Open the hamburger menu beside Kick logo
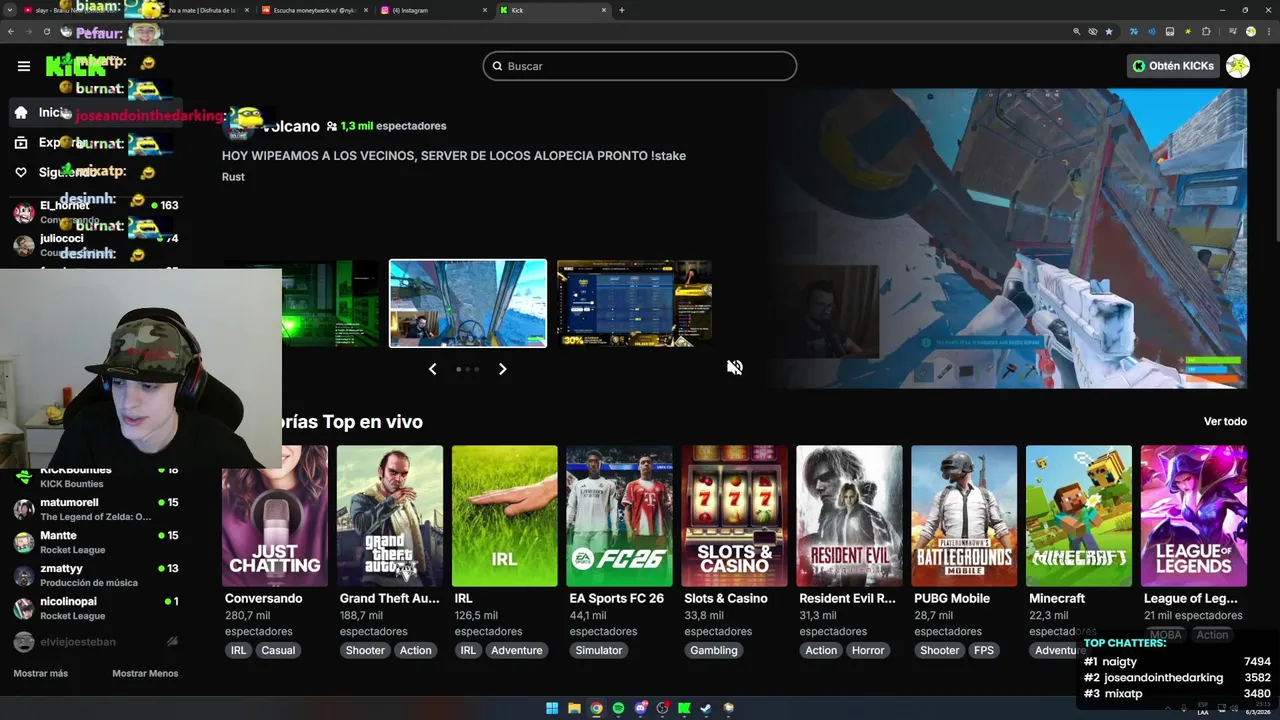1280x720 pixels. (x=24, y=66)
